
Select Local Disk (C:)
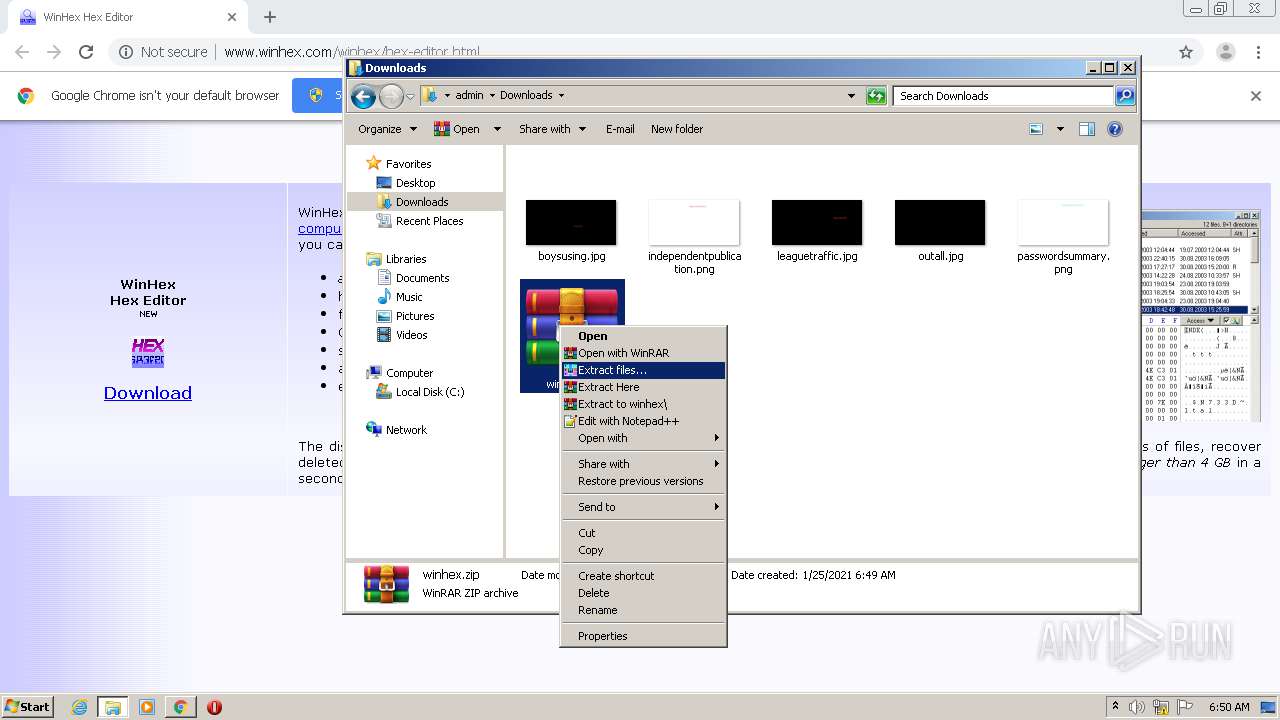point(421,391)
